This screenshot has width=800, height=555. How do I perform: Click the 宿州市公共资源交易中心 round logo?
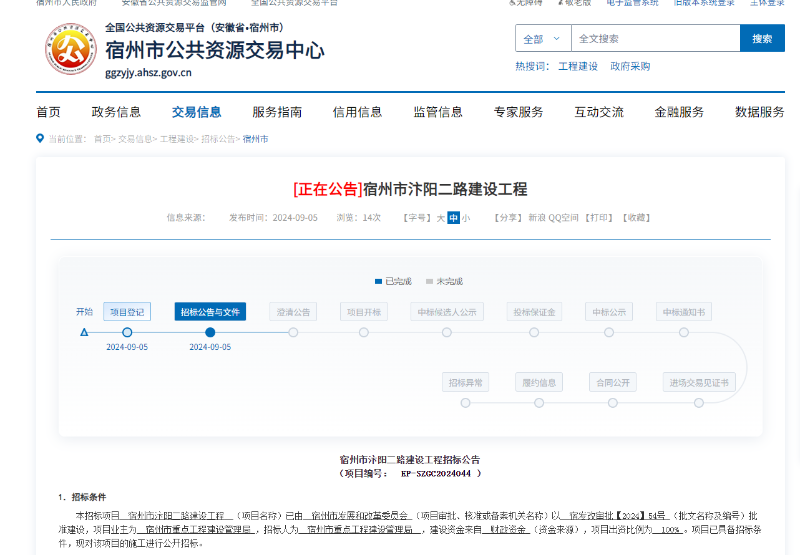(70, 49)
